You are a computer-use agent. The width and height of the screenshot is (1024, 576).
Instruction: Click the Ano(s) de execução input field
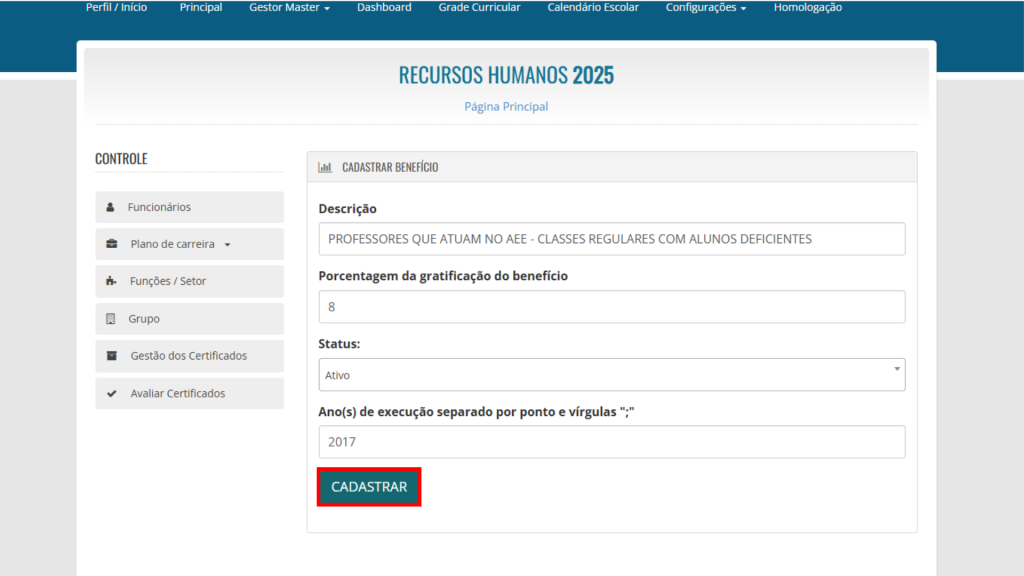pos(612,442)
